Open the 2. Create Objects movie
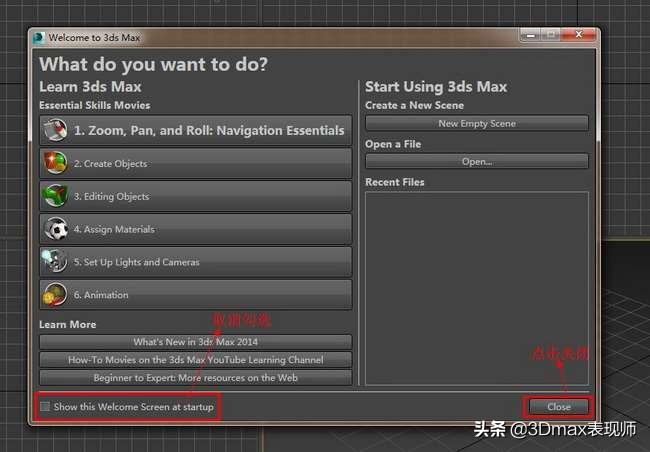This screenshot has width=650, height=452. (196, 163)
